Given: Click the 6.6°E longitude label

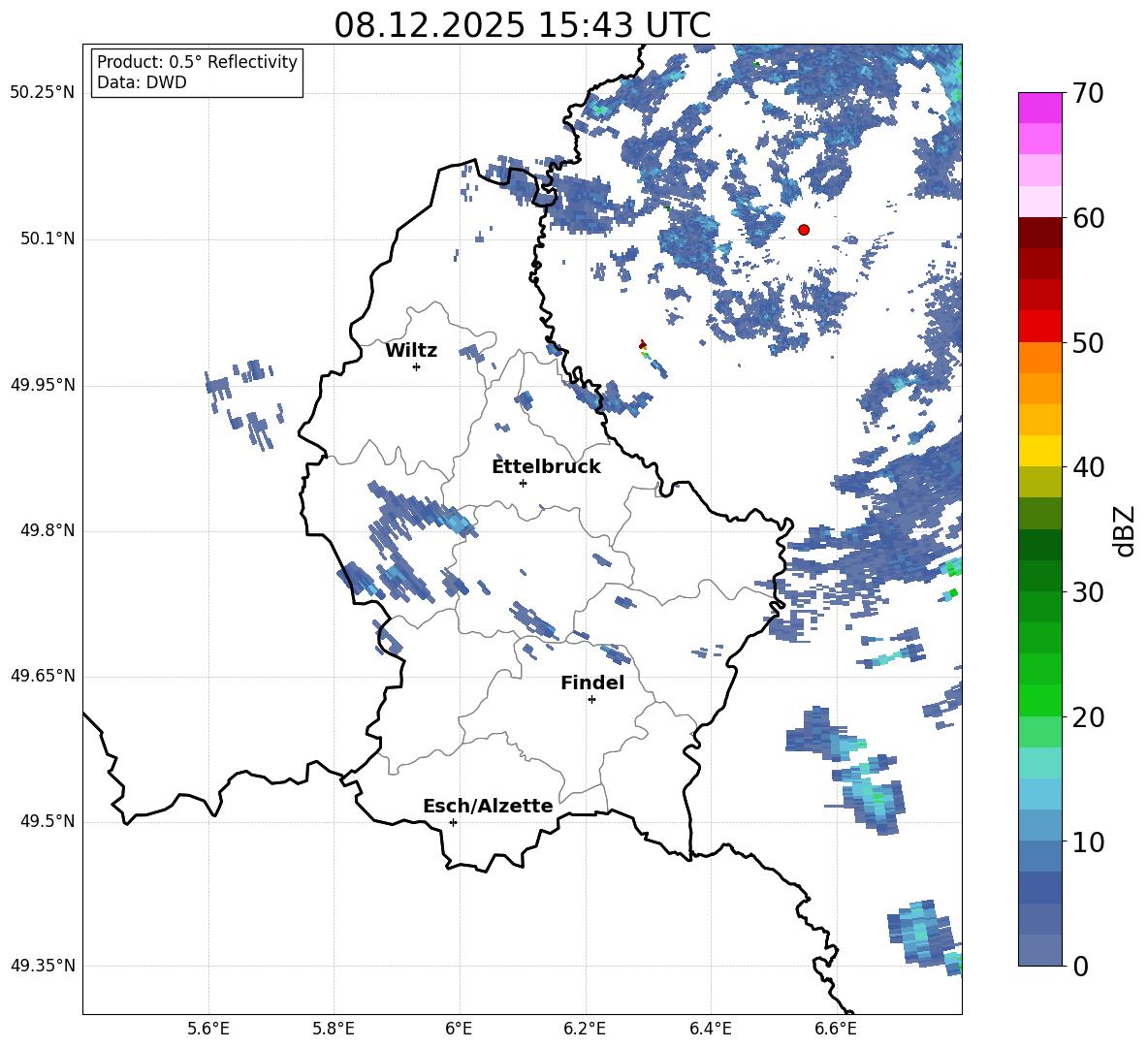Looking at the screenshot, I should pos(836,1030).
